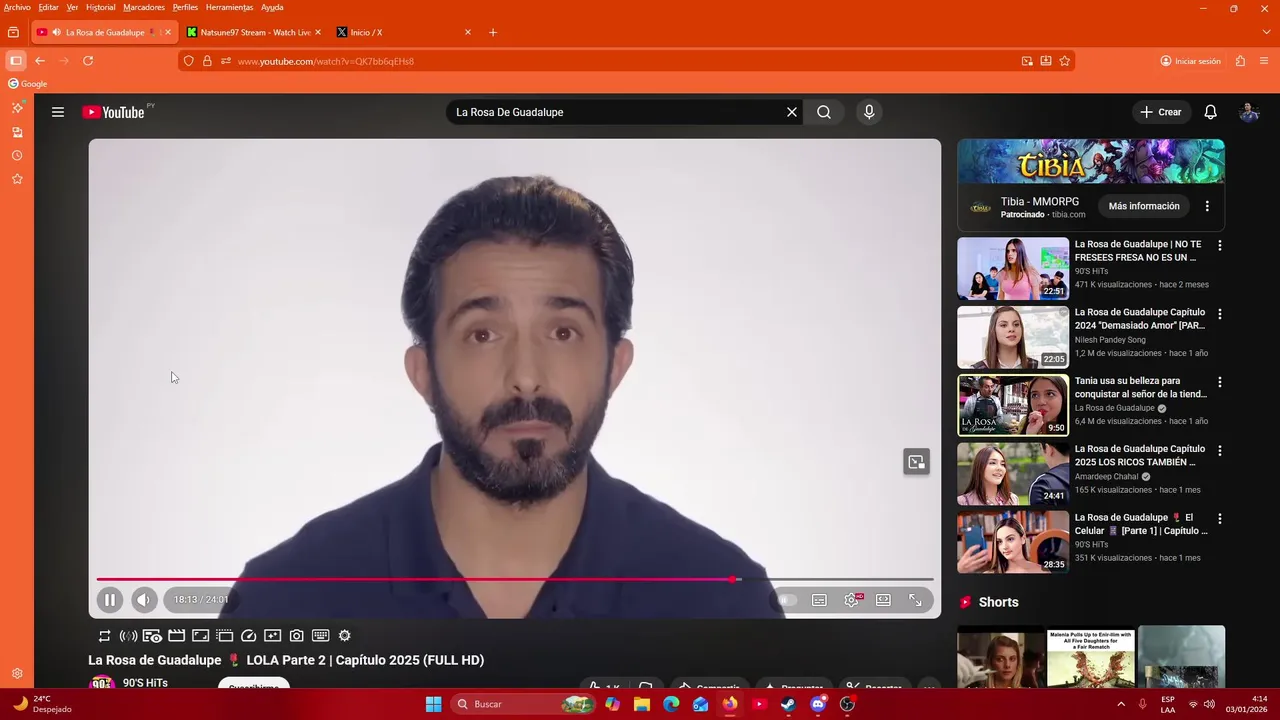Image resolution: width=1280 pixels, height=720 pixels.
Task: Switch to Natsune97 Stream tab
Action: [255, 32]
